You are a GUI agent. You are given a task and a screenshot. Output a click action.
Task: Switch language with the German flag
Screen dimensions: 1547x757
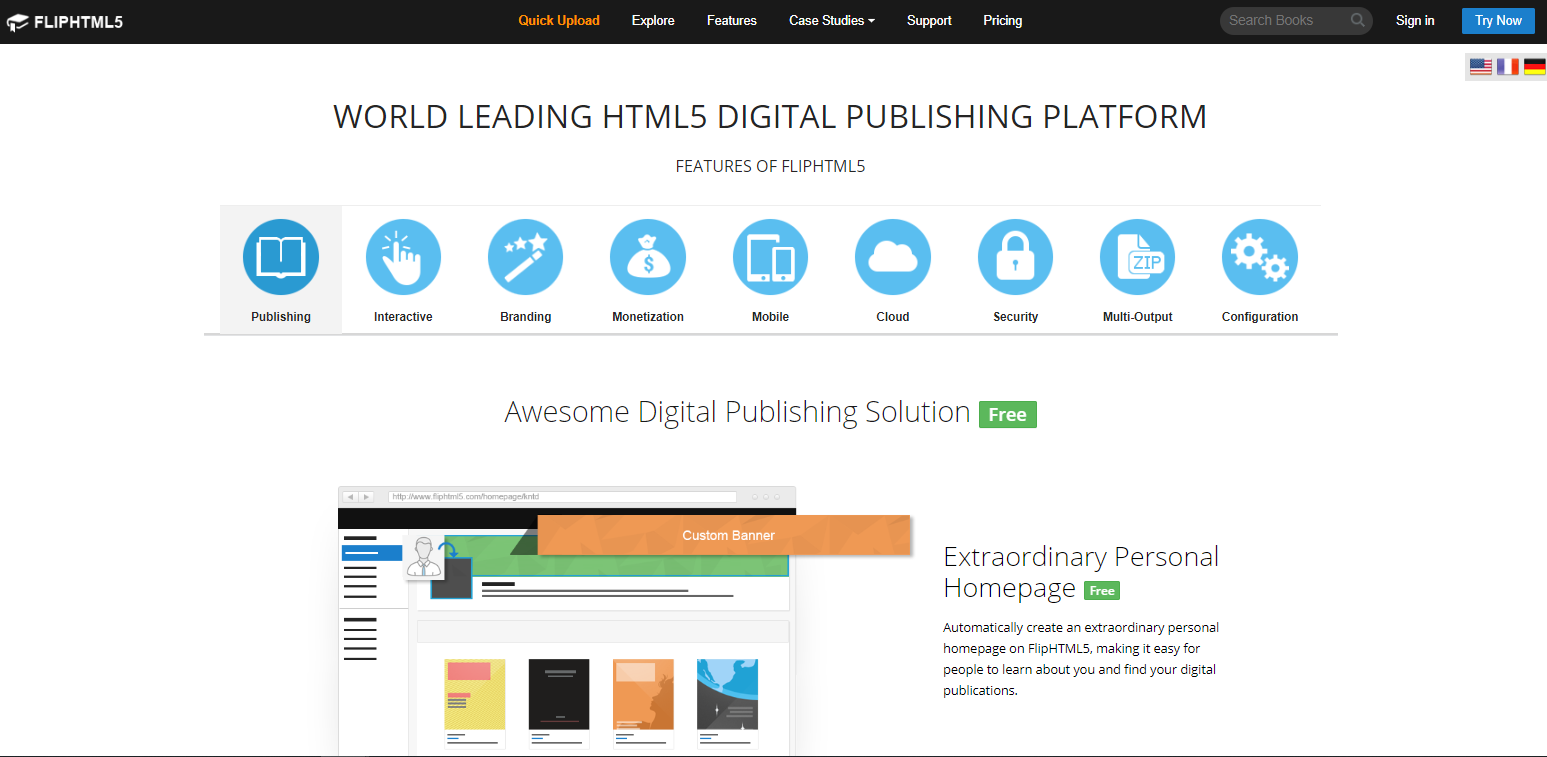tap(1535, 67)
